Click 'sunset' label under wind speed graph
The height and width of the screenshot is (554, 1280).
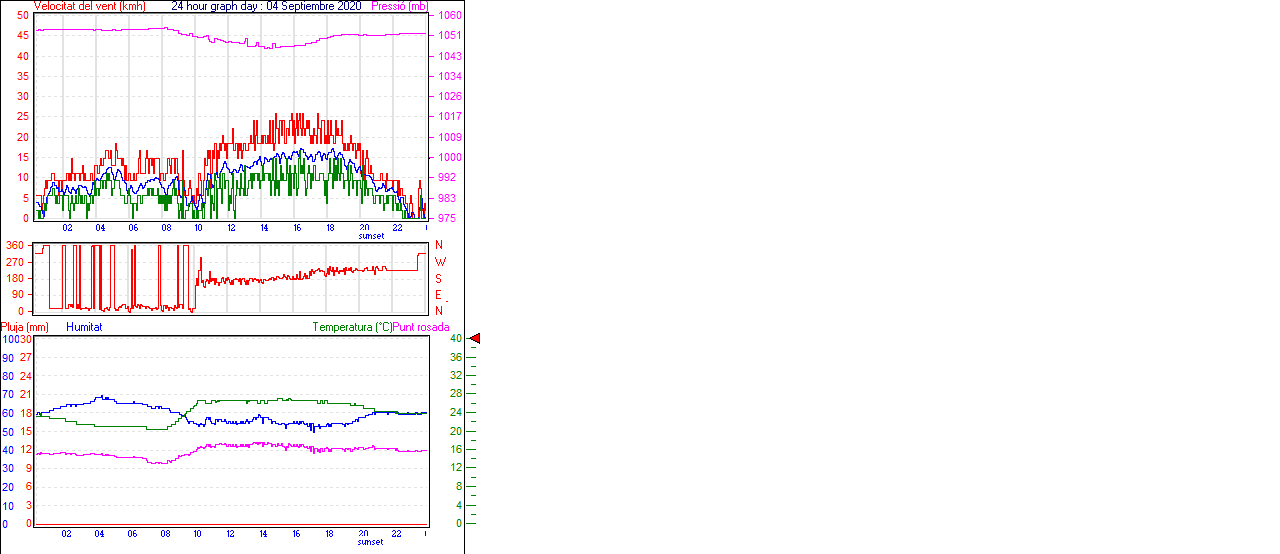point(371,236)
